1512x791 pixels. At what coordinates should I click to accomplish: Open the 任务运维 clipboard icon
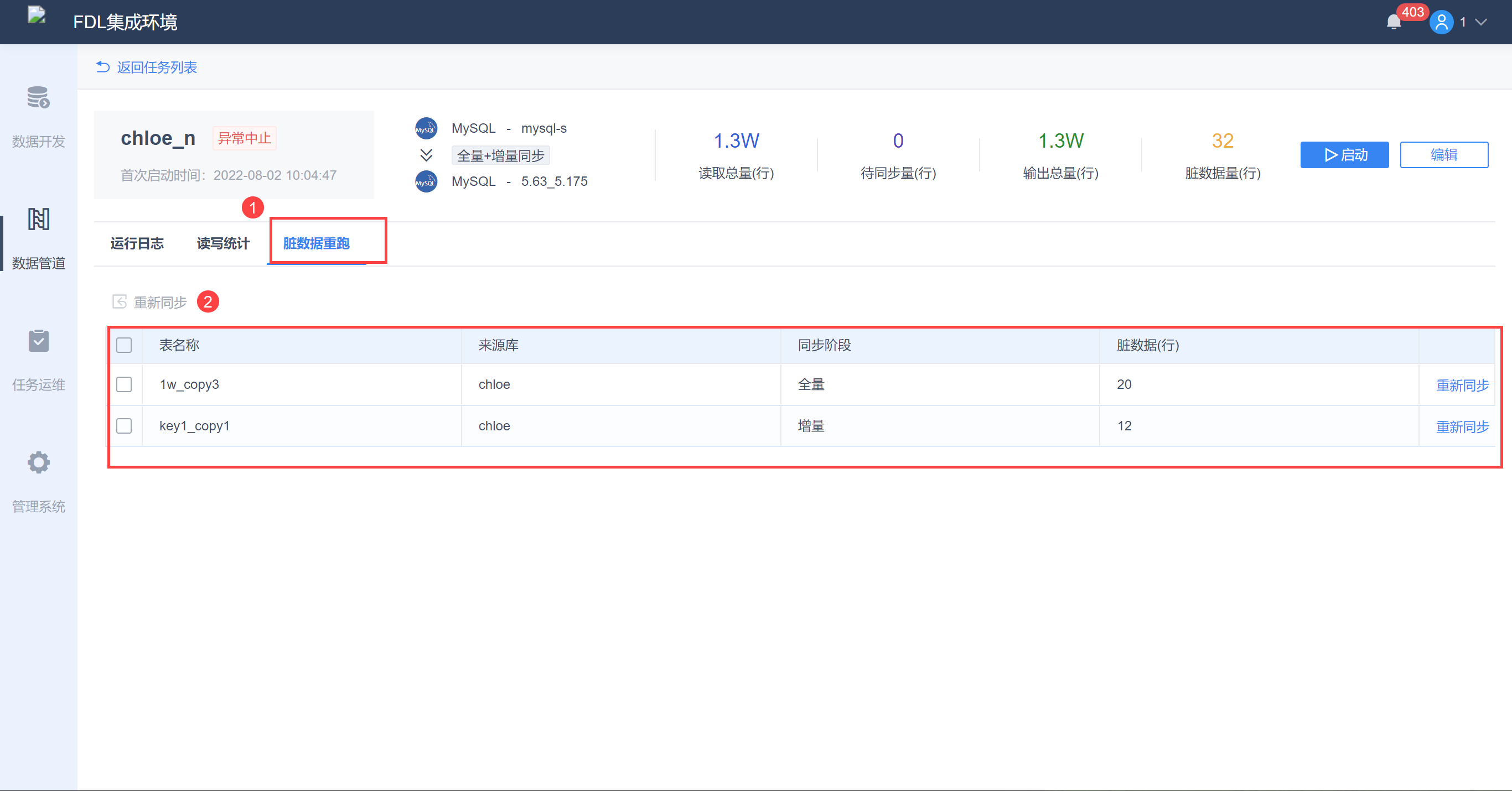(x=38, y=341)
